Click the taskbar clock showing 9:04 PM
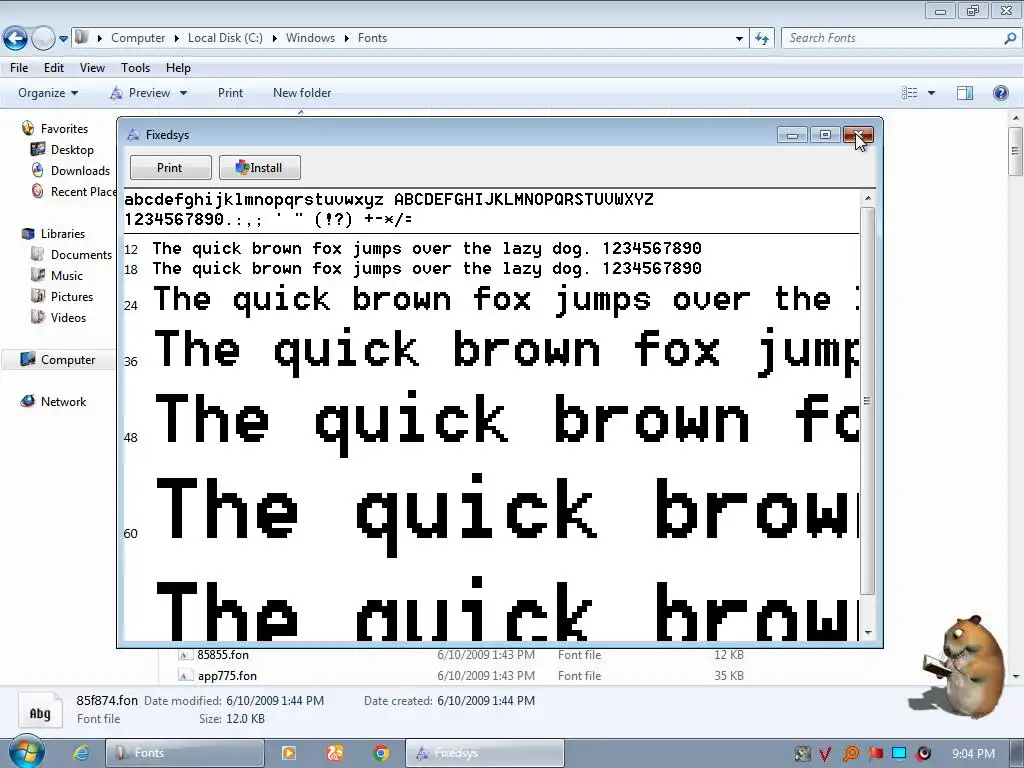This screenshot has width=1024, height=768. click(x=973, y=754)
